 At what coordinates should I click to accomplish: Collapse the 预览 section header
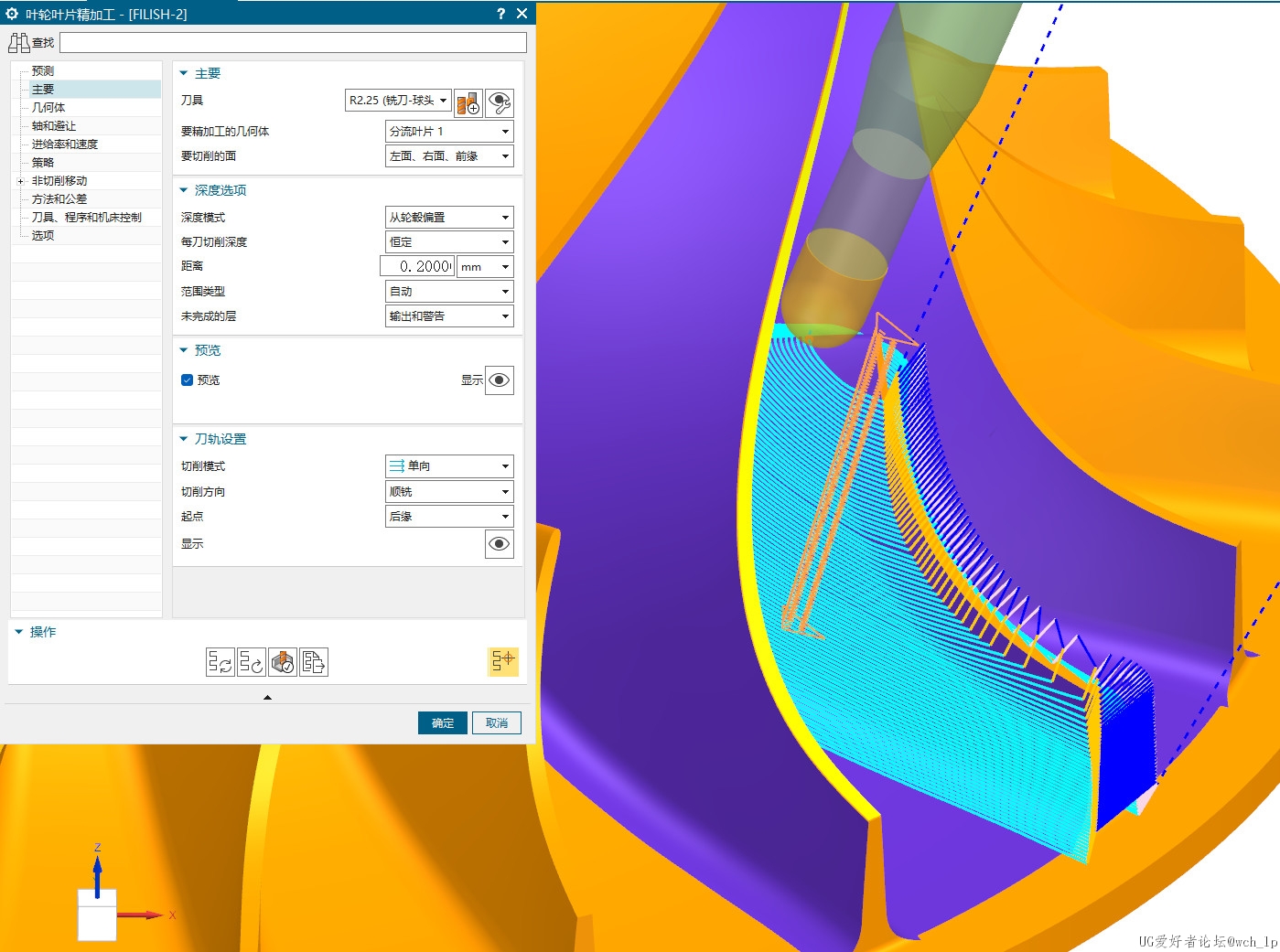(x=184, y=350)
